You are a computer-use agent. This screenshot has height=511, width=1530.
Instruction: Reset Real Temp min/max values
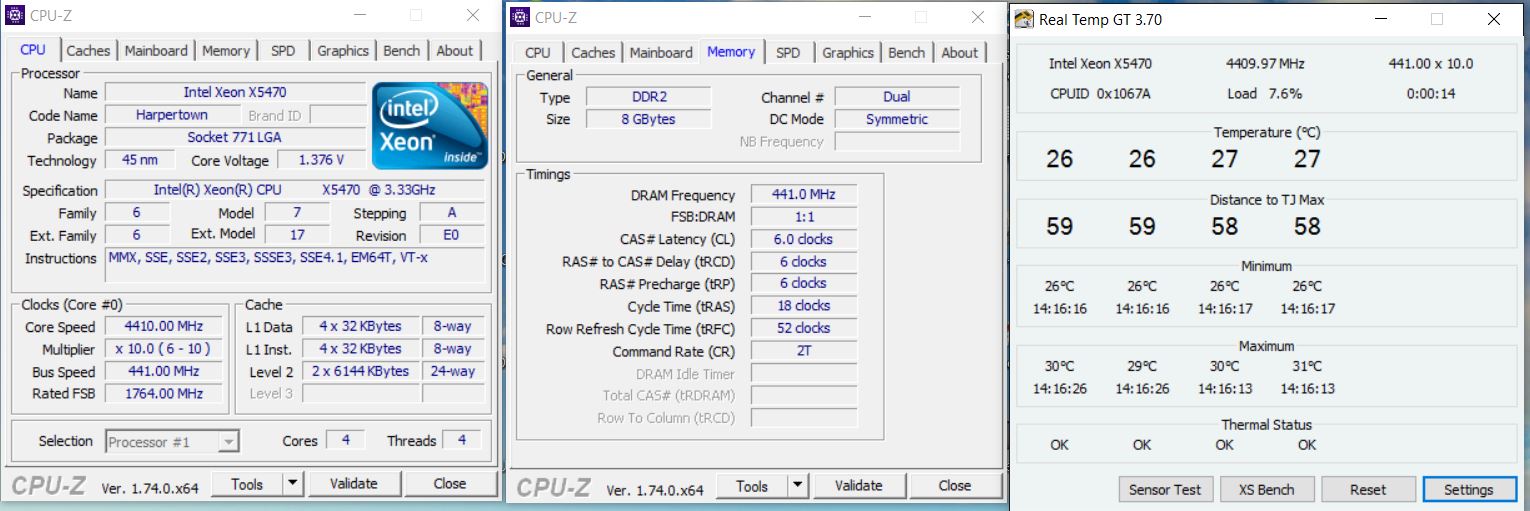[1368, 489]
